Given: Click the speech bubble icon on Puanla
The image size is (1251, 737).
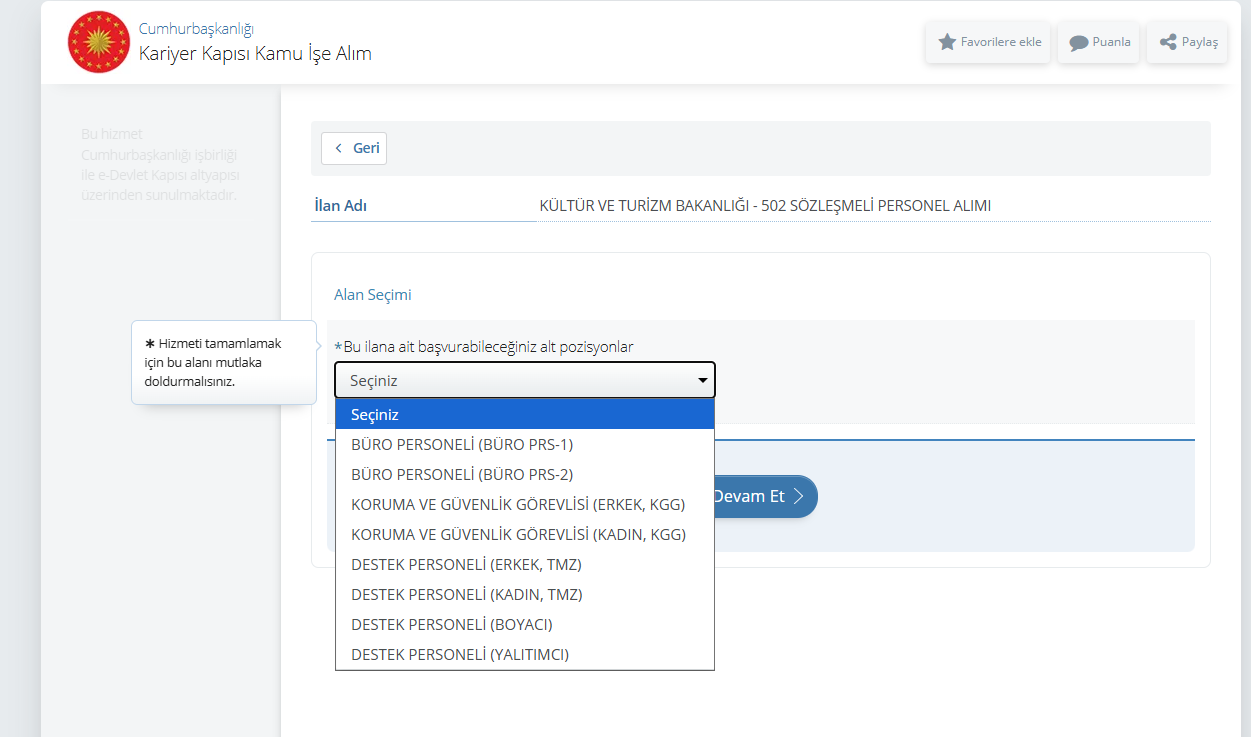Looking at the screenshot, I should 1078,43.
